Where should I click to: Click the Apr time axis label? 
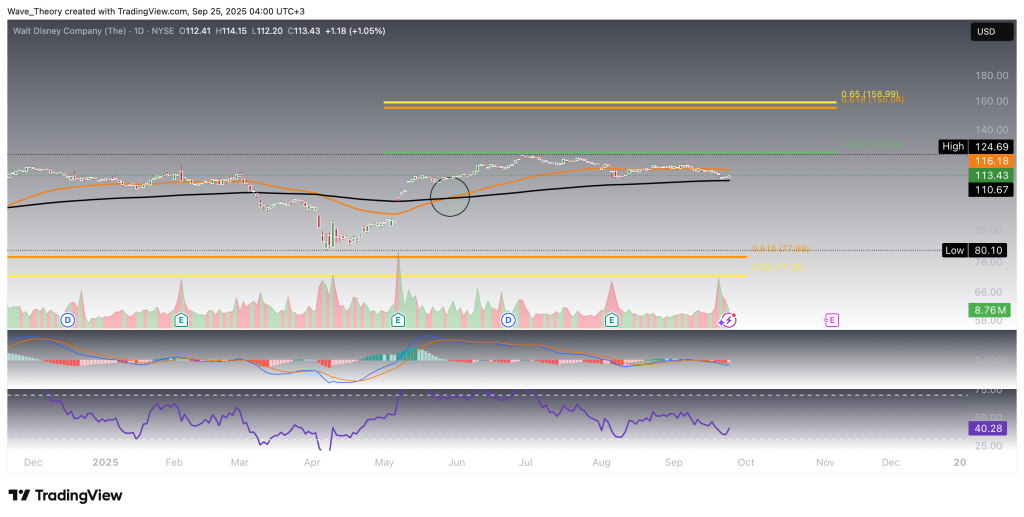point(312,462)
